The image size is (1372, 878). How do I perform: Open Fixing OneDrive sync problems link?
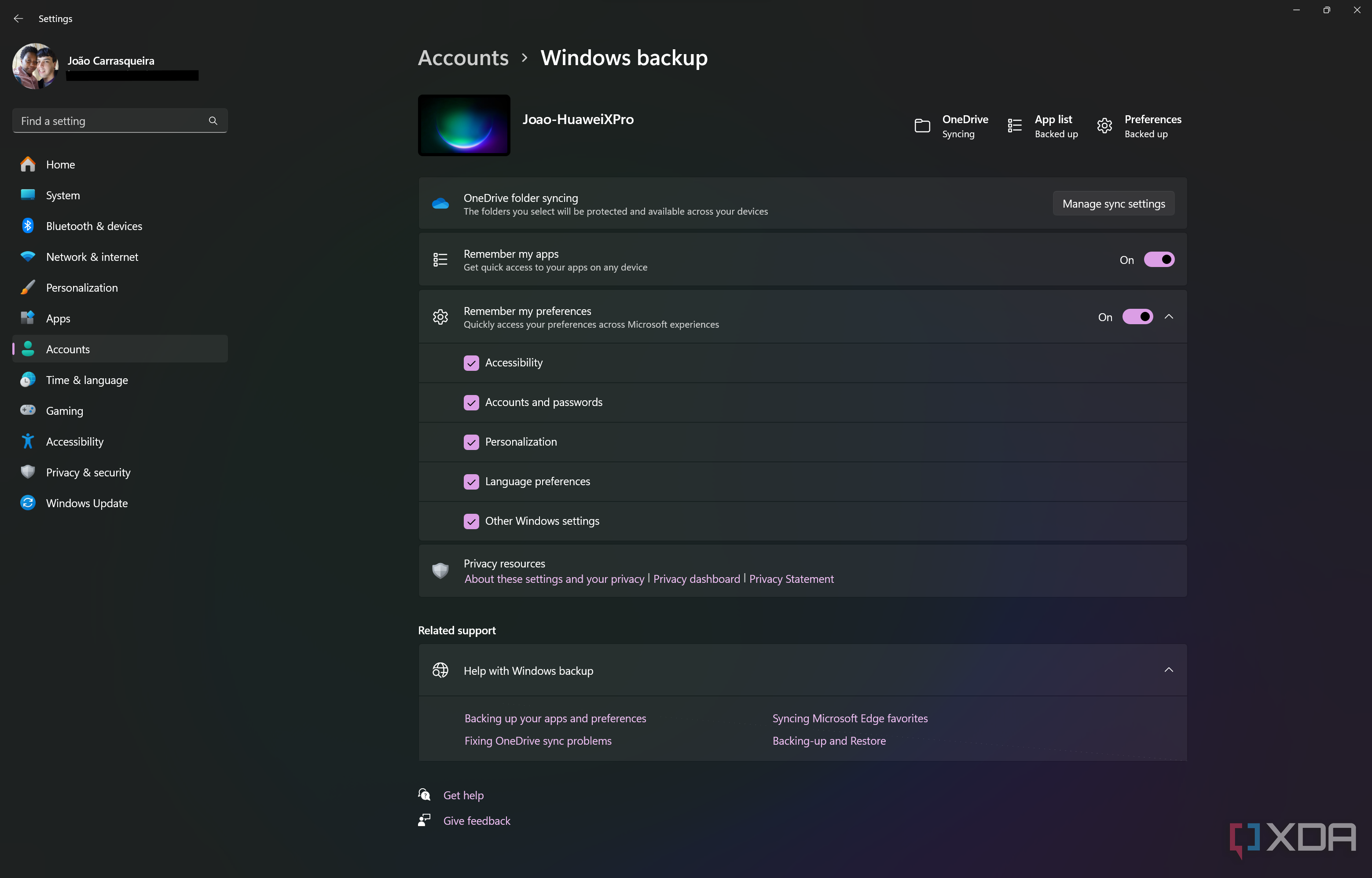(538, 741)
